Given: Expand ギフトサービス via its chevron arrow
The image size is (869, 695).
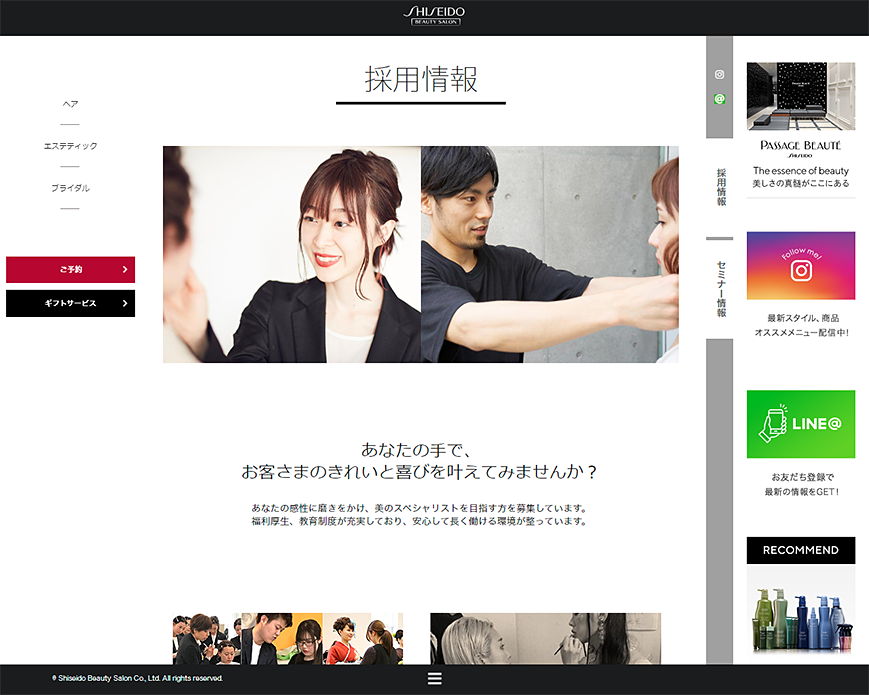Looking at the screenshot, I should pos(126,303).
